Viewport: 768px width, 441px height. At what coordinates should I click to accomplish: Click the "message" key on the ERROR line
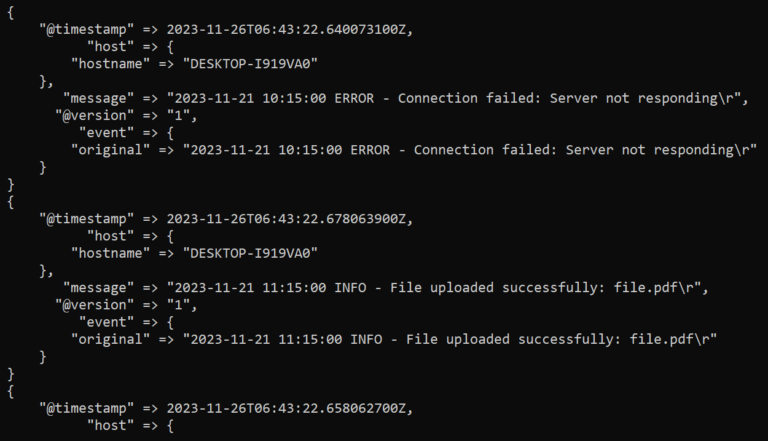pos(98,98)
